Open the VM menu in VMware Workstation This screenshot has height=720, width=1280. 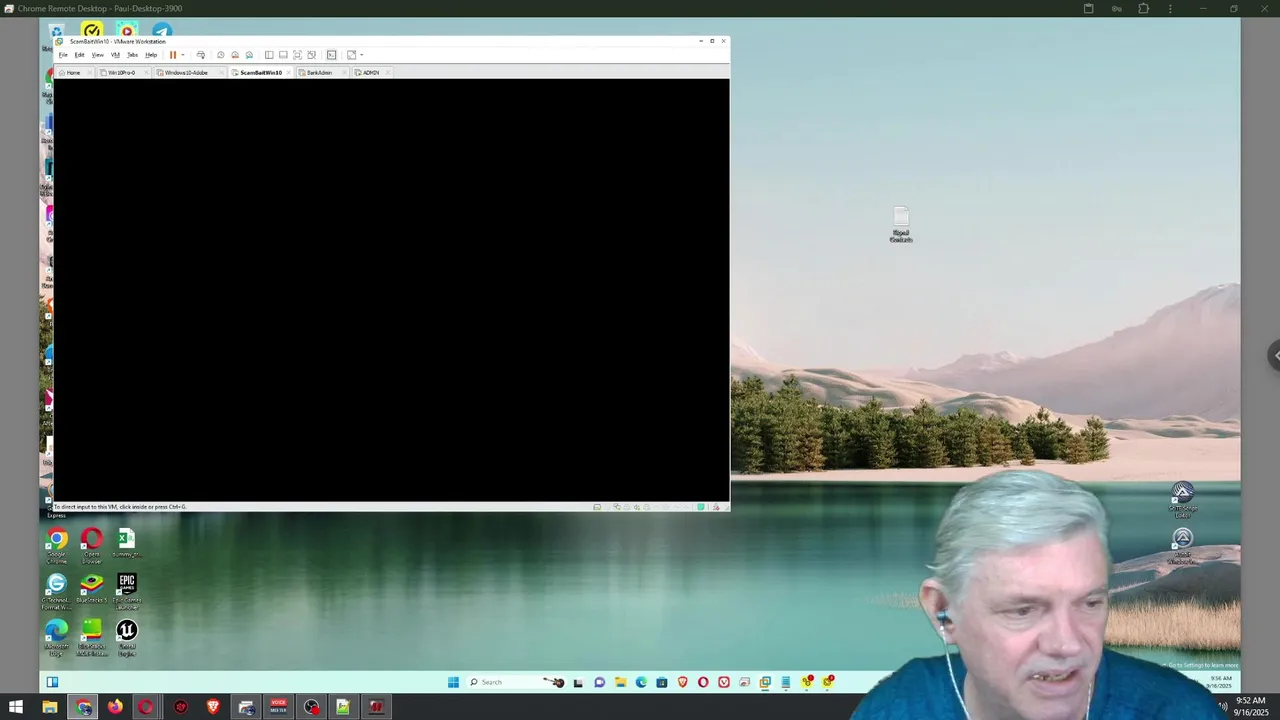[115, 55]
